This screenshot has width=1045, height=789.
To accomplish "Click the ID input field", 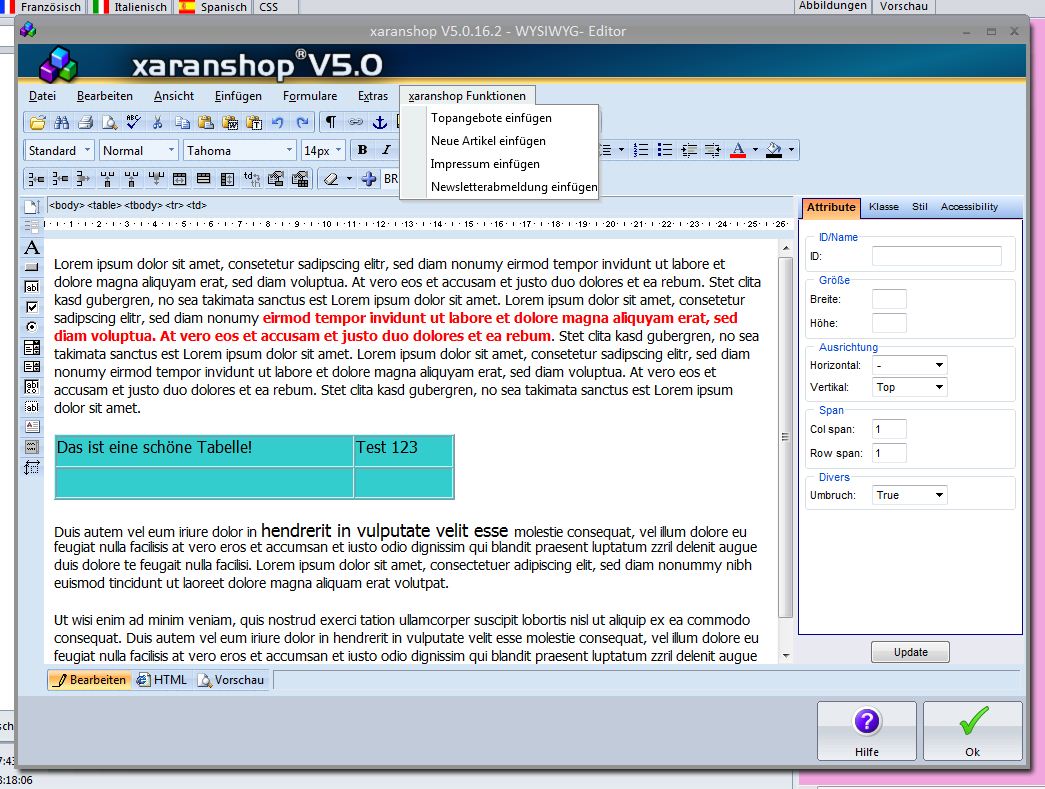I will 936,256.
